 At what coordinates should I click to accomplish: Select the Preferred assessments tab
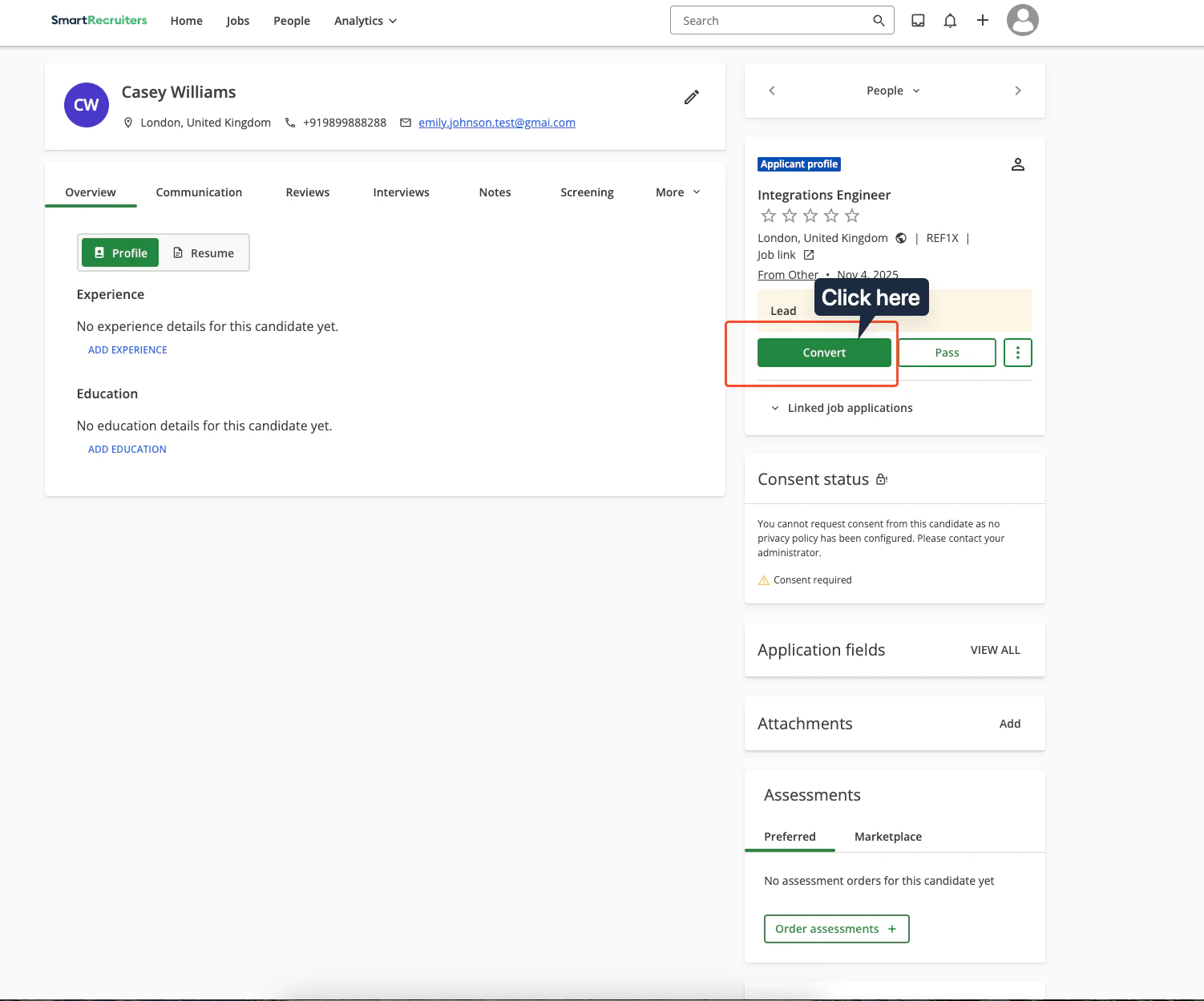click(790, 837)
